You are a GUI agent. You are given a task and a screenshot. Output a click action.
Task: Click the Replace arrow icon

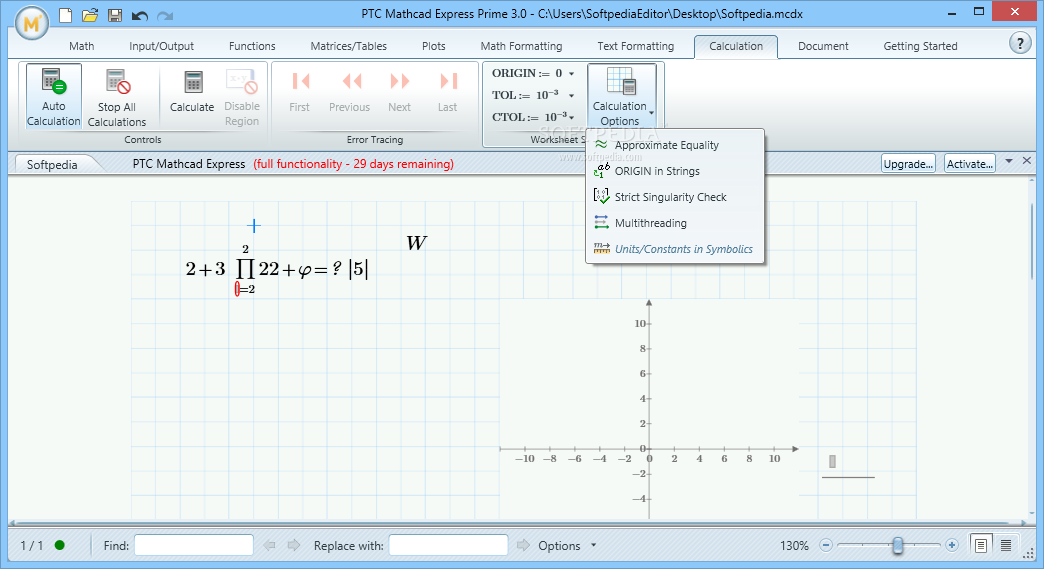523,545
